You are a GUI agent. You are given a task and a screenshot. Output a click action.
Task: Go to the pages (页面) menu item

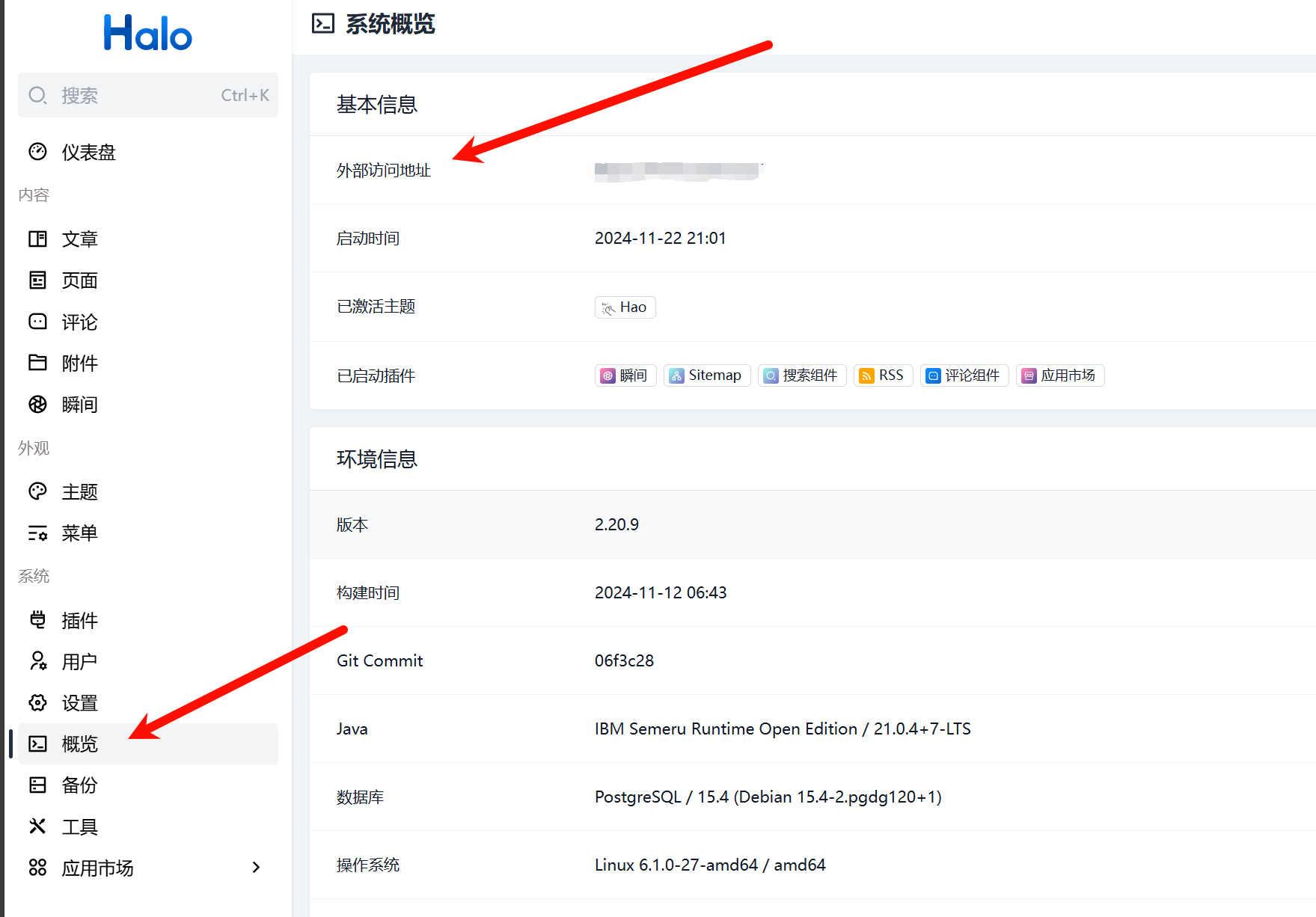point(79,280)
